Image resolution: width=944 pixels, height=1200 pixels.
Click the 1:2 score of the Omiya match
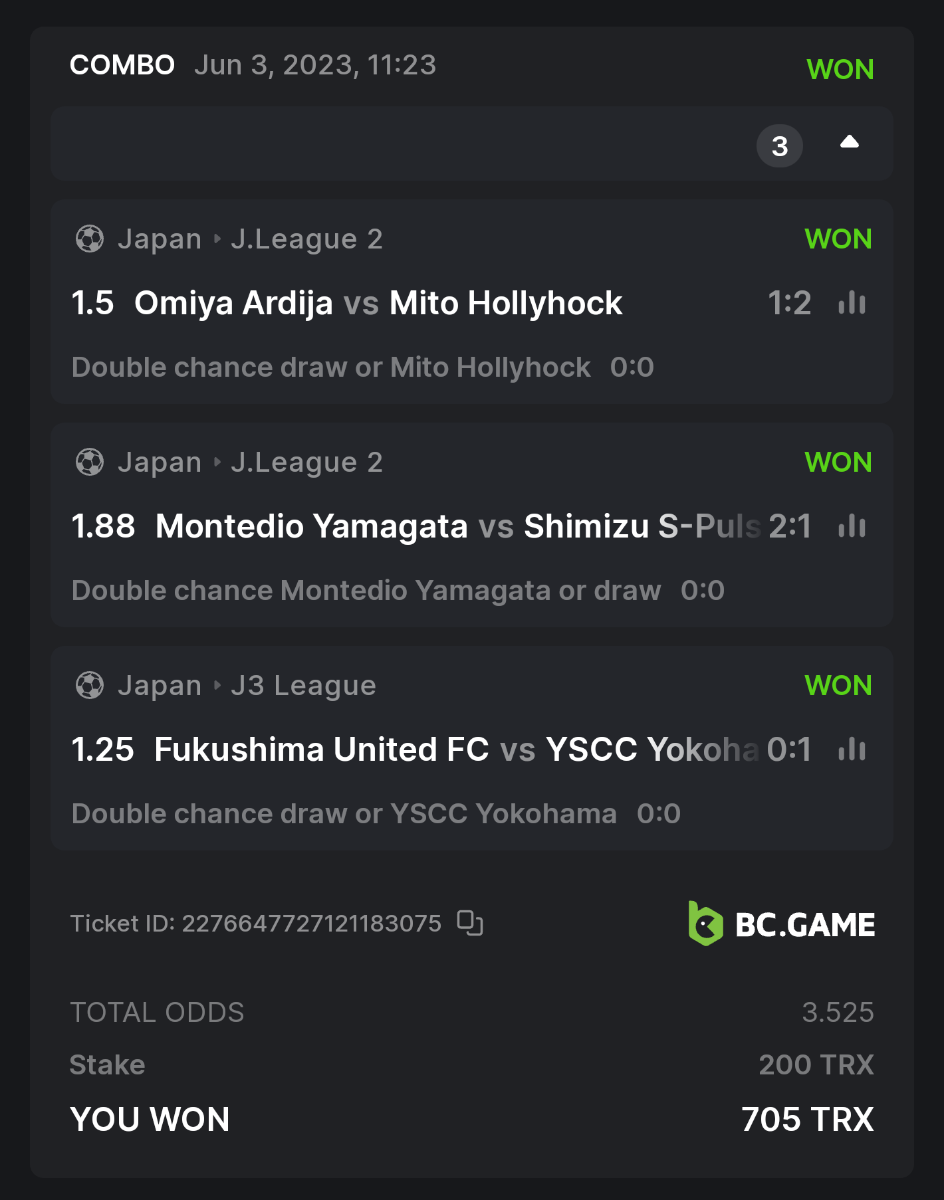[789, 303]
